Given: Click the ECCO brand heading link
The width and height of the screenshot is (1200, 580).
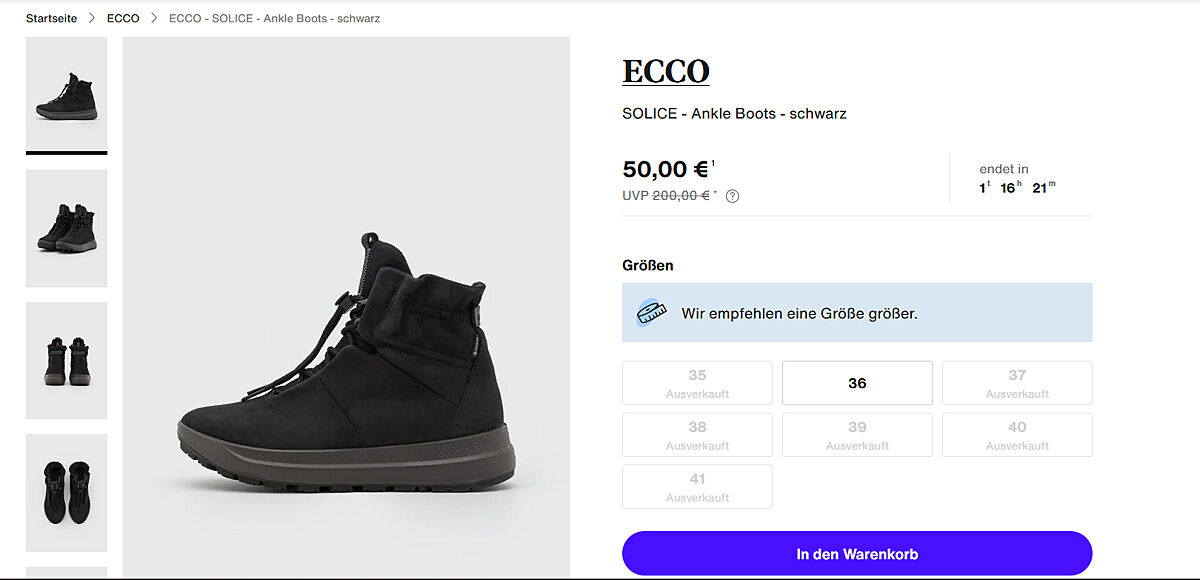Looking at the screenshot, I should tap(666, 72).
